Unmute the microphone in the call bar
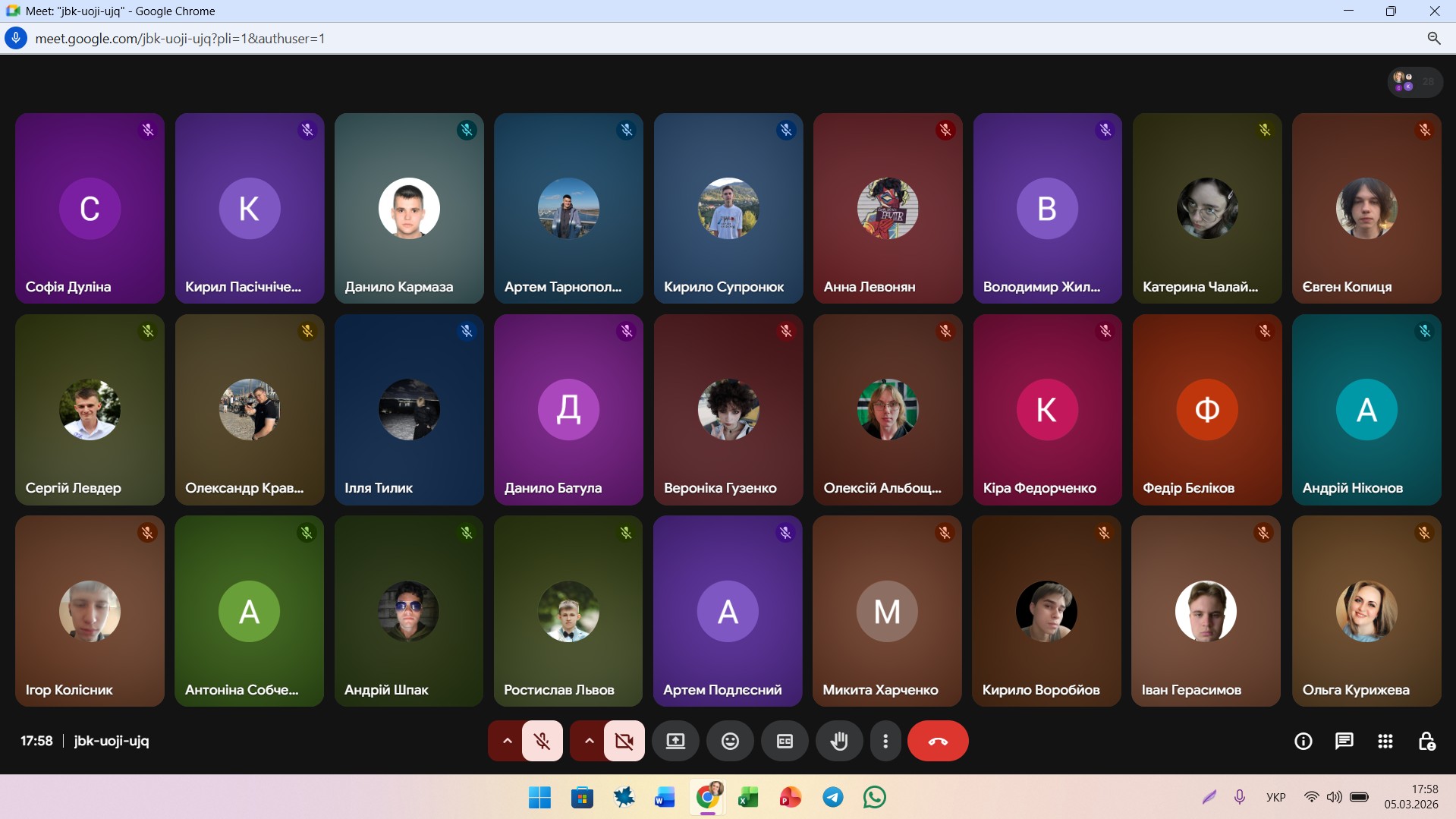The image size is (1456, 819). (542, 741)
